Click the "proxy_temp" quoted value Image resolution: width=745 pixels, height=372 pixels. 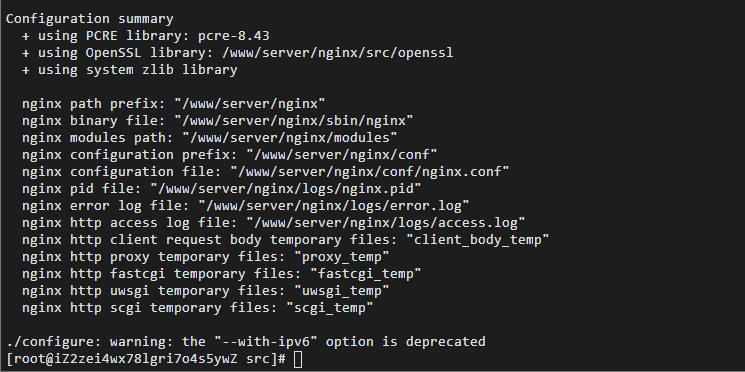[342, 257]
